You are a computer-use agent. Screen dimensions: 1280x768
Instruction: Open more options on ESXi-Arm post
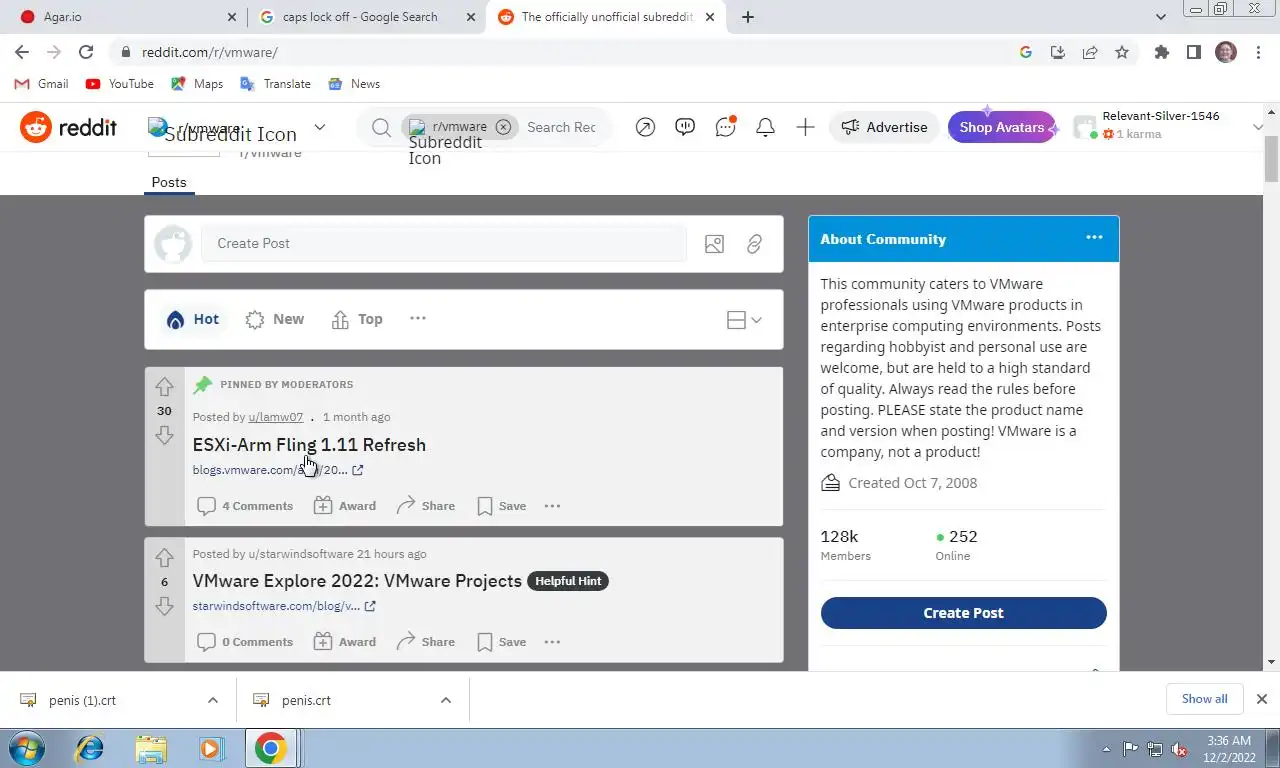point(552,506)
